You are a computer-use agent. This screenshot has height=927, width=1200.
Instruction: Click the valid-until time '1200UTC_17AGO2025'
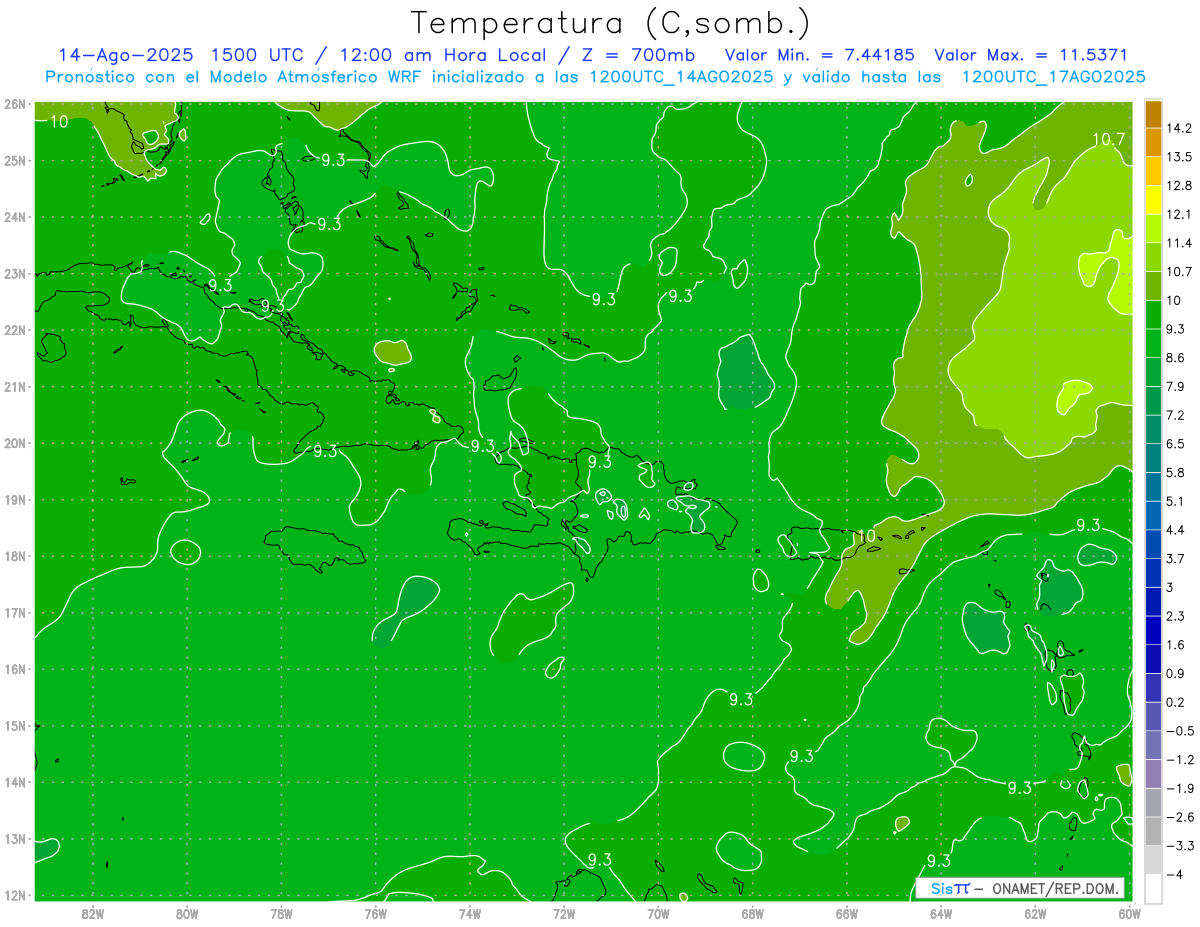1053,77
